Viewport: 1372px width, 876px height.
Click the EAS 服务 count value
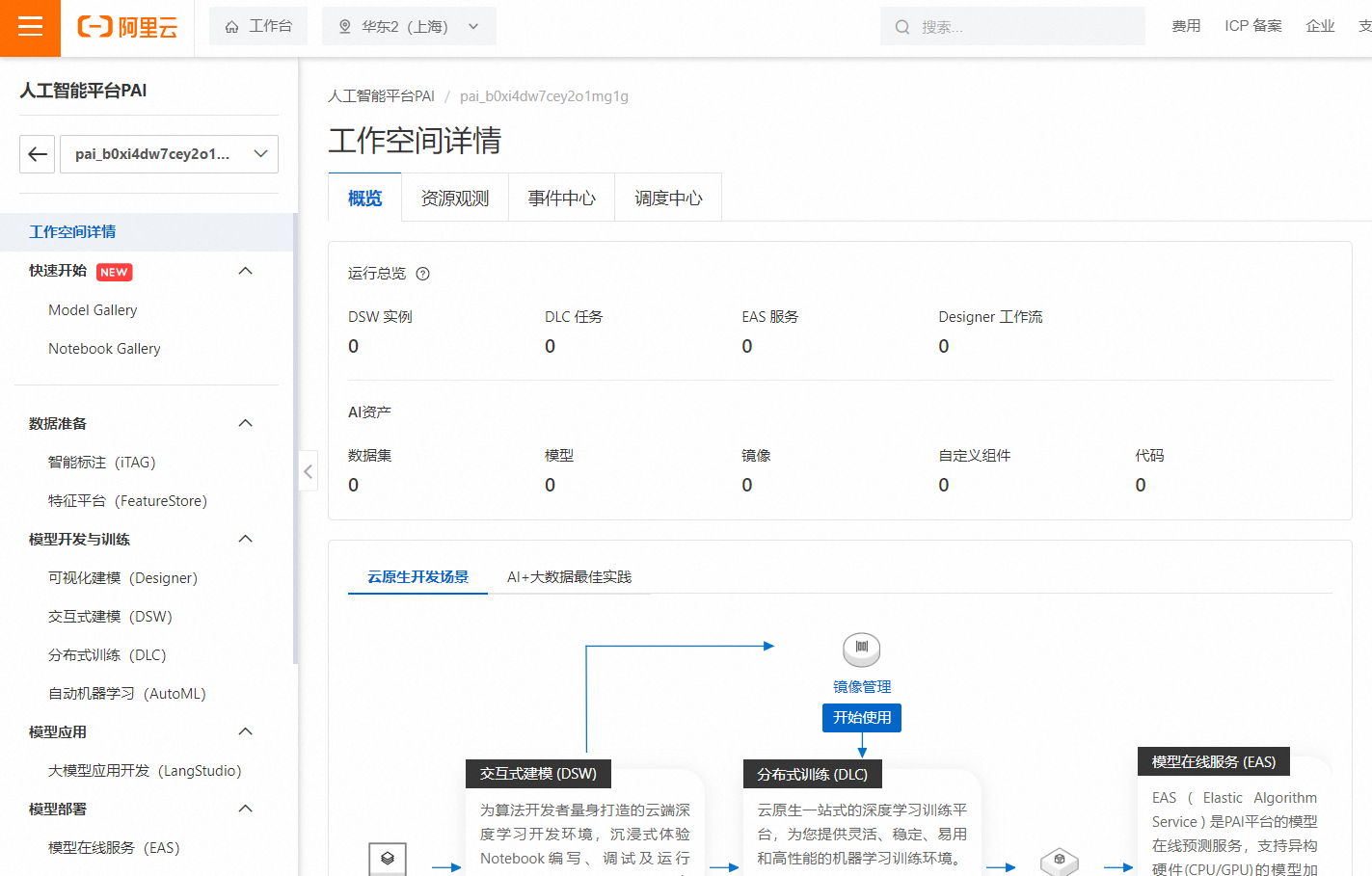(747, 347)
